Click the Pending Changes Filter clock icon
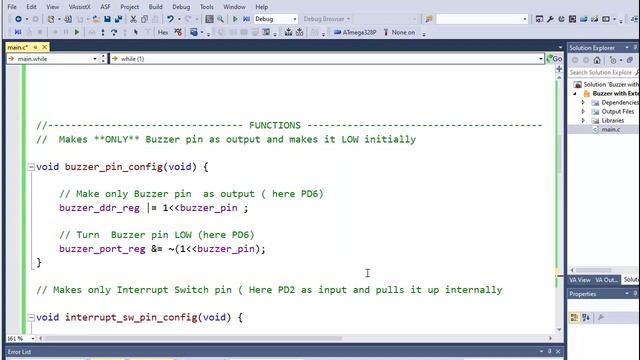This screenshot has width=640, height=360. tap(613, 60)
